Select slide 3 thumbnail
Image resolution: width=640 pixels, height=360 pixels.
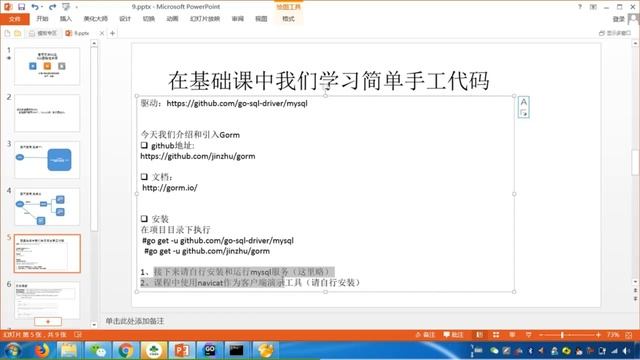[x=47, y=160]
